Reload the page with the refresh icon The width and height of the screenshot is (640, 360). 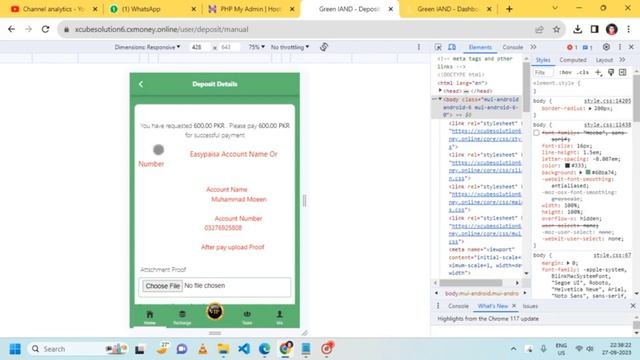click(45, 29)
